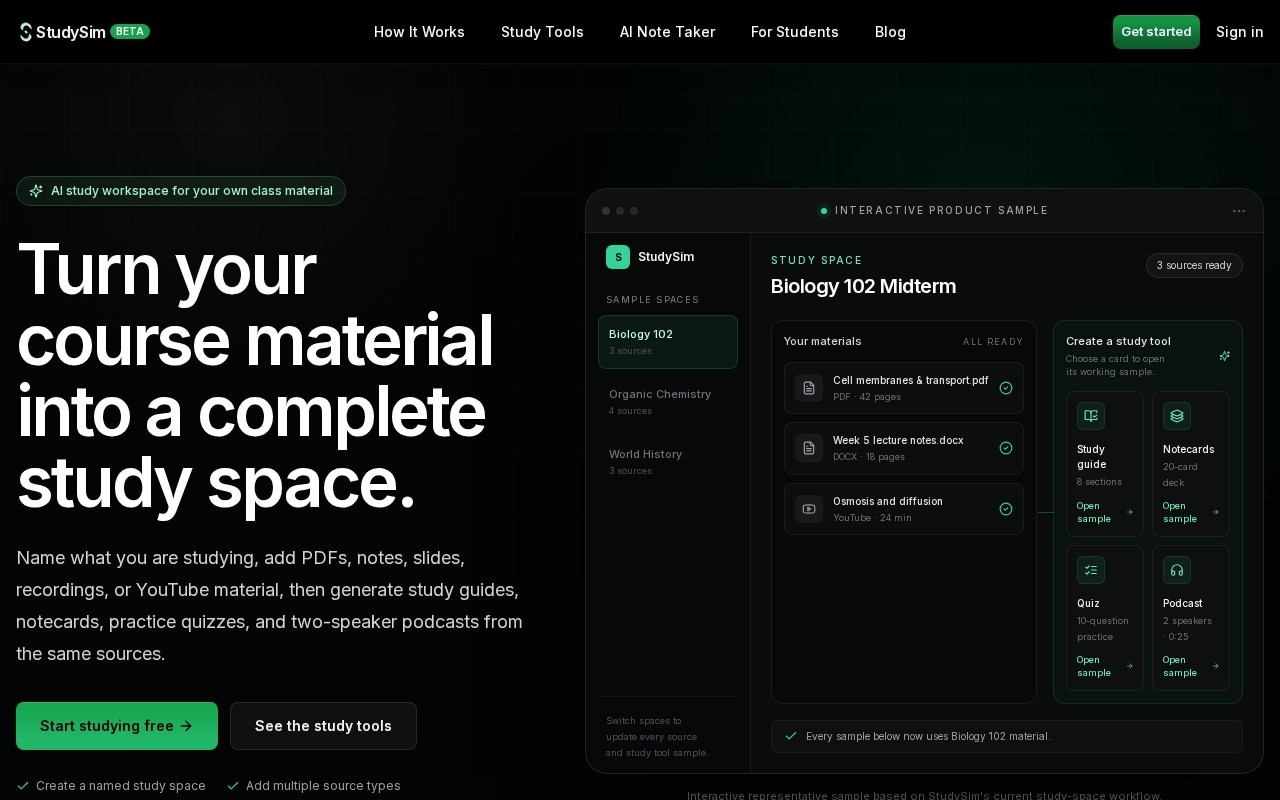Click the See the study tools button
Image resolution: width=1280 pixels, height=800 pixels.
(323, 726)
